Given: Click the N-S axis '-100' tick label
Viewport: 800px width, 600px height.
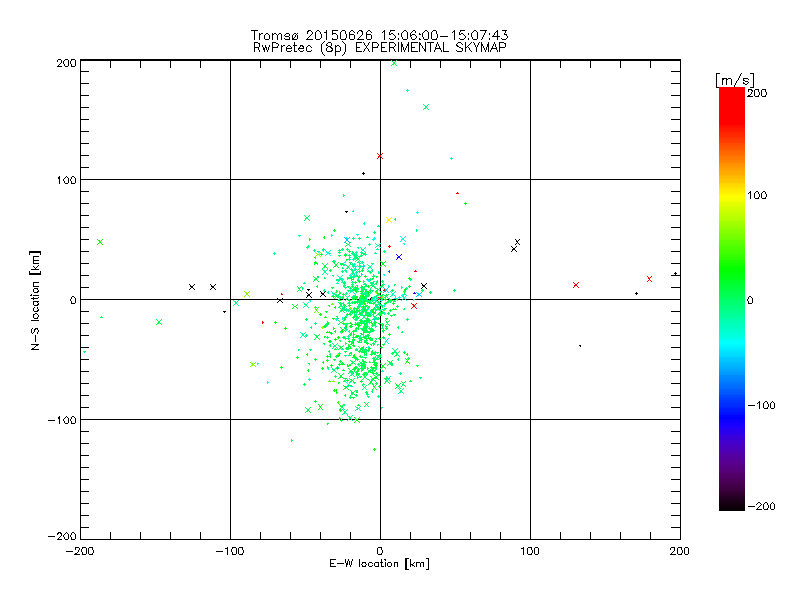Looking at the screenshot, I should pos(62,420).
